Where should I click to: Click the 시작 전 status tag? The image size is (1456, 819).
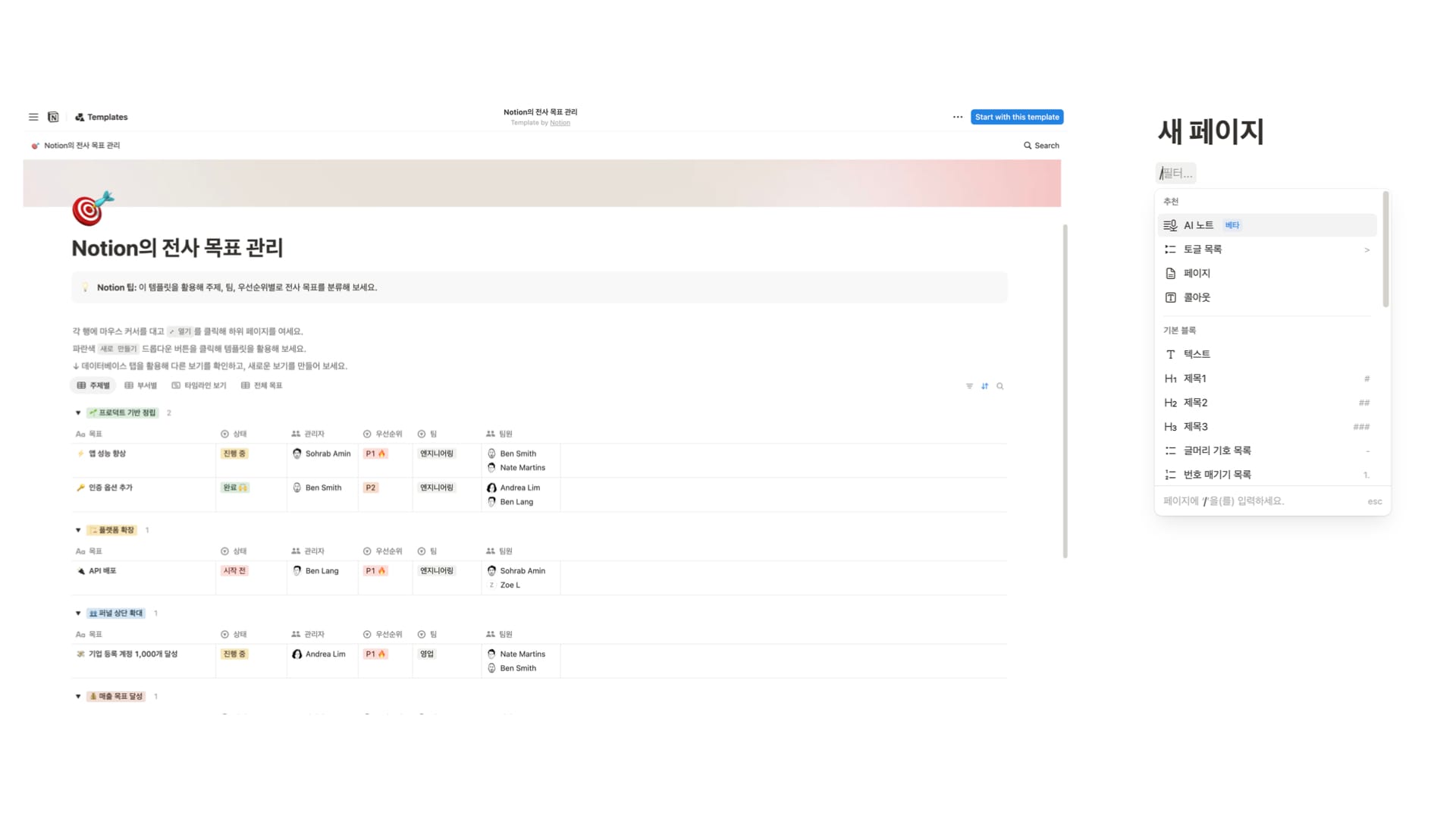click(x=234, y=571)
